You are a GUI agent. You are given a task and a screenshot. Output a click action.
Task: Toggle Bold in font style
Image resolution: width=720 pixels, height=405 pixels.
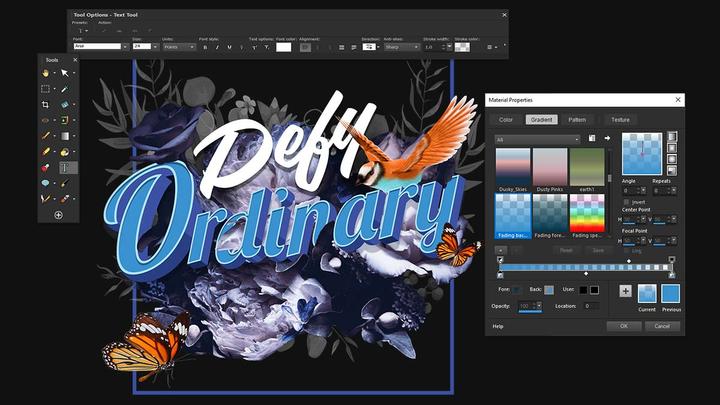pos(205,47)
